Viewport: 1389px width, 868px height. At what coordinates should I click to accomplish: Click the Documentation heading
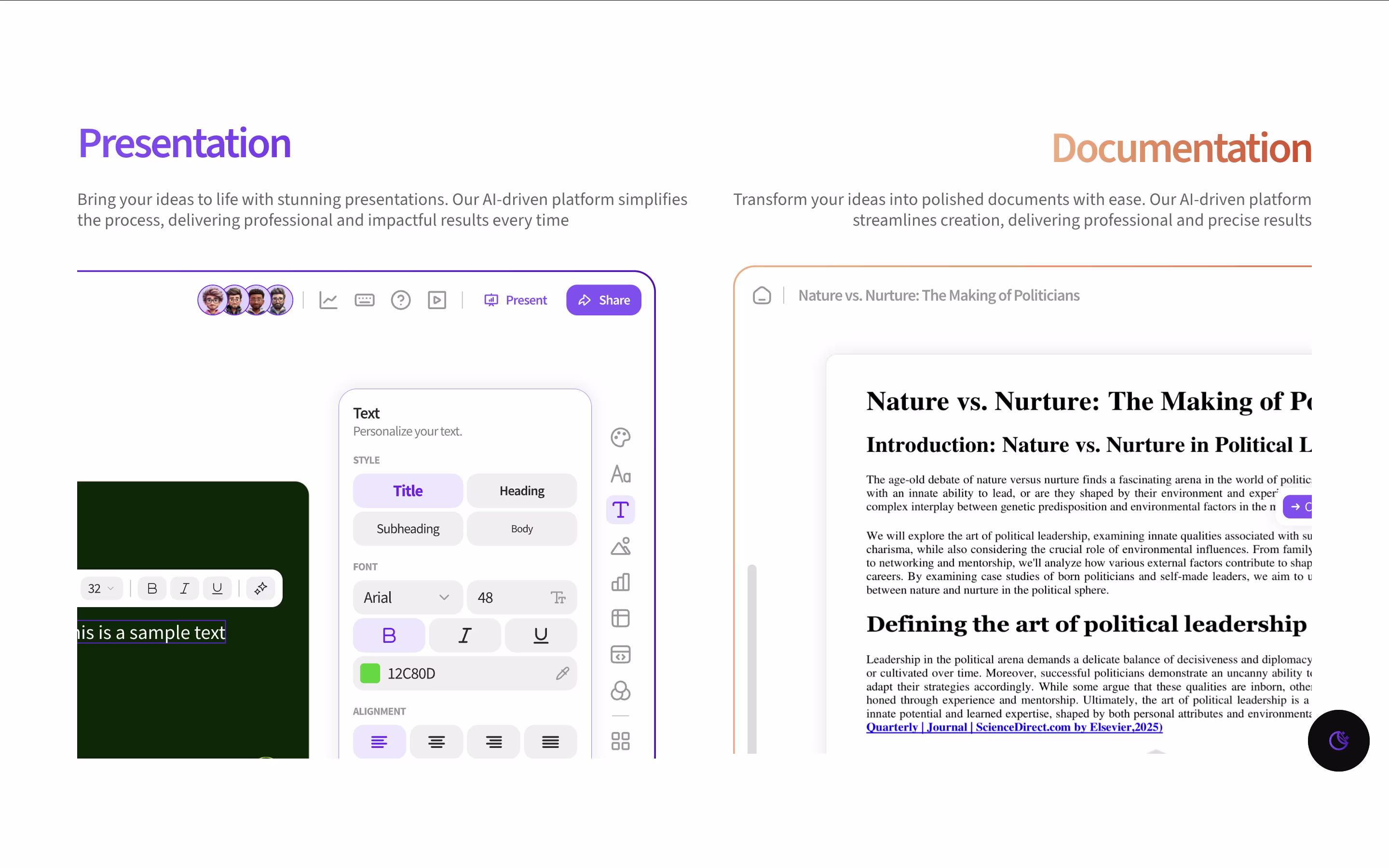pos(1181,148)
